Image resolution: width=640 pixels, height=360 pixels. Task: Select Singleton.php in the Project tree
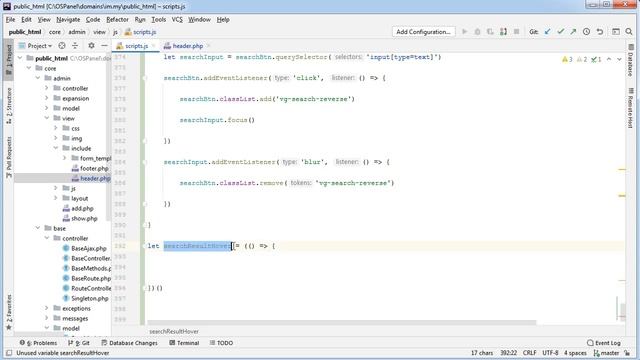pyautogui.click(x=89, y=298)
